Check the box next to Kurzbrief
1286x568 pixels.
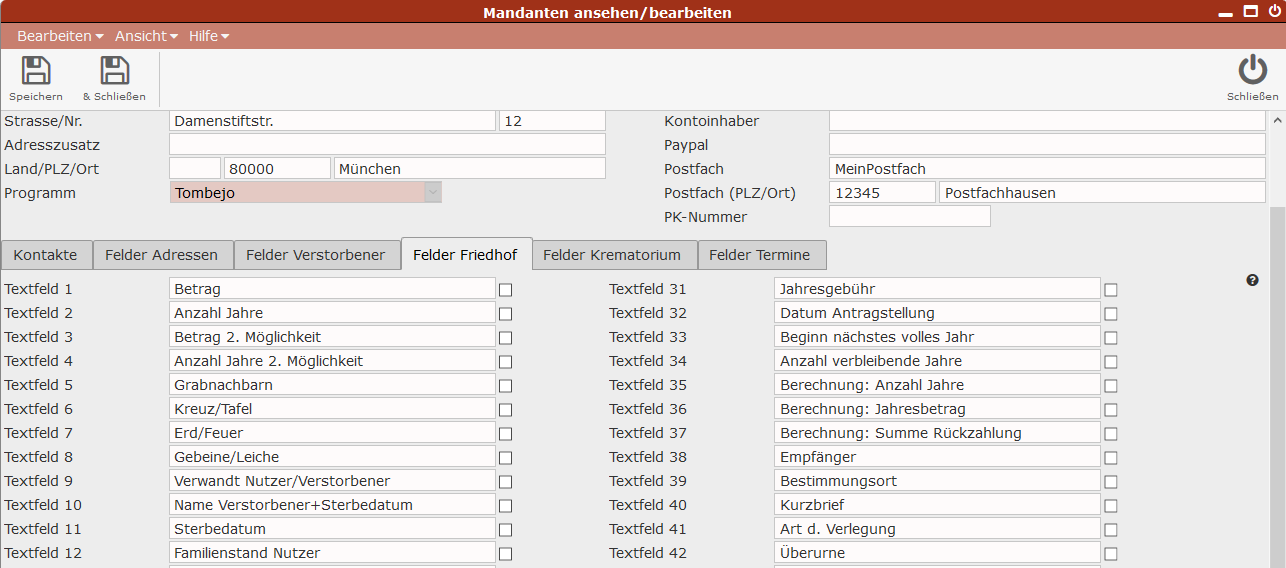point(1110,506)
